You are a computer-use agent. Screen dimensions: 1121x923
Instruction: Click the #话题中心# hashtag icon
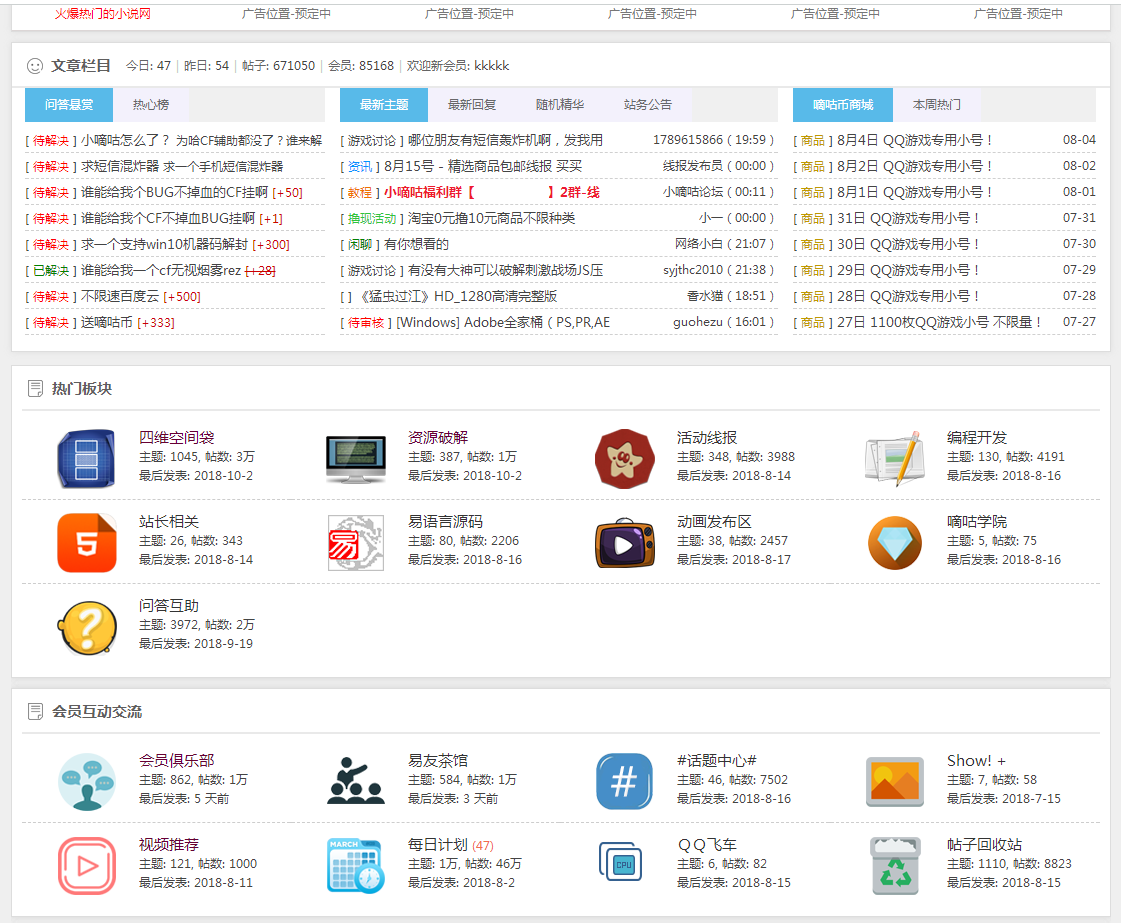pos(625,781)
